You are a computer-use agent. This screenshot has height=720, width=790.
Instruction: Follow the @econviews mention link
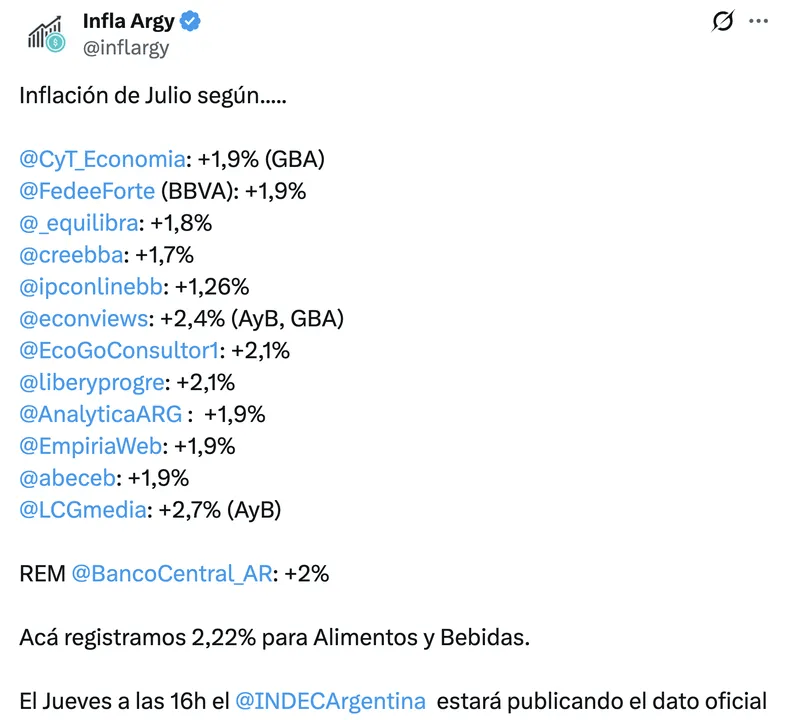(84, 319)
